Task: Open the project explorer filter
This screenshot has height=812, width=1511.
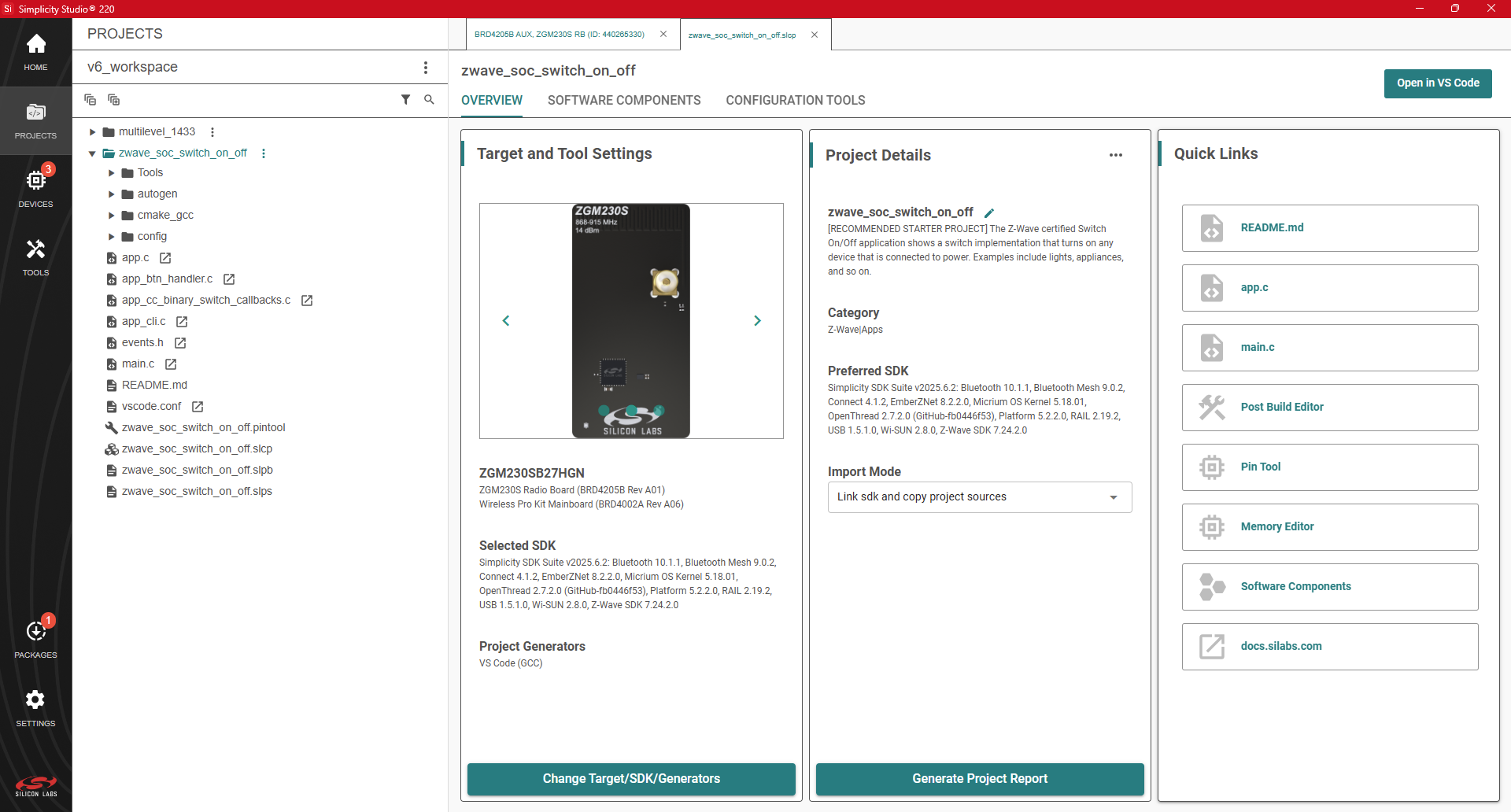Action: pos(406,100)
